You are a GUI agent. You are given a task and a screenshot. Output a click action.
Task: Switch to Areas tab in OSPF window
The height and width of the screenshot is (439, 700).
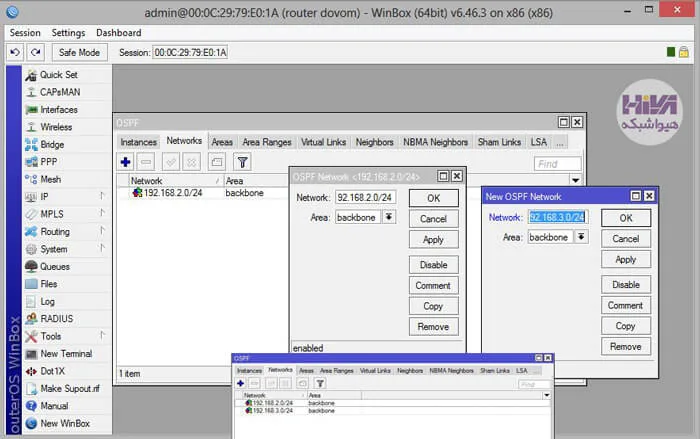click(222, 142)
